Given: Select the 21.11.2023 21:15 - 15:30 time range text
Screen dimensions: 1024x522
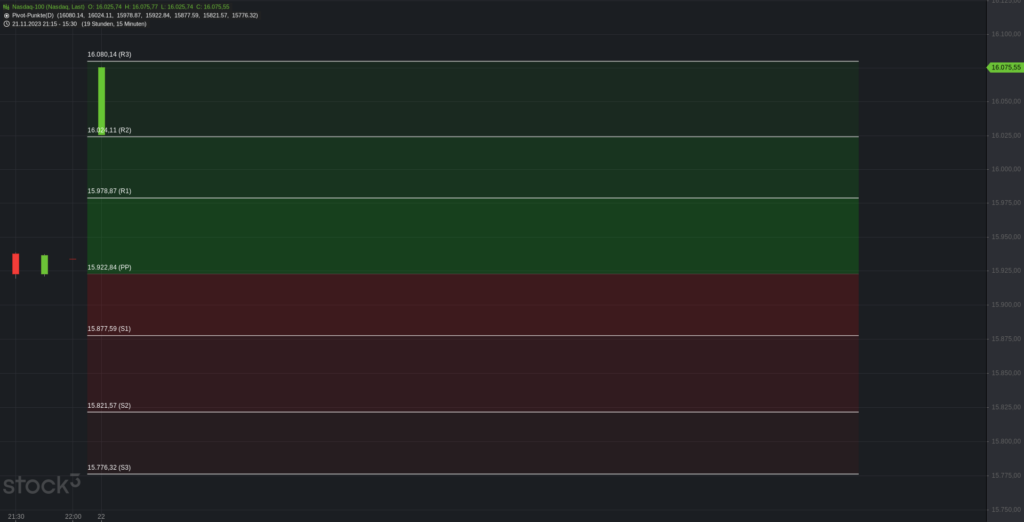Looking at the screenshot, I should click(44, 24).
